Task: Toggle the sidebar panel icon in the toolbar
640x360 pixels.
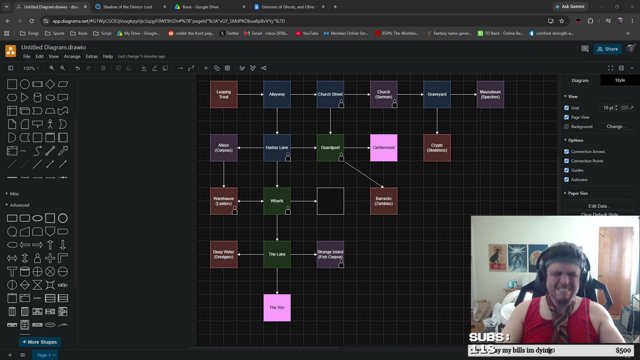Action: [11, 68]
